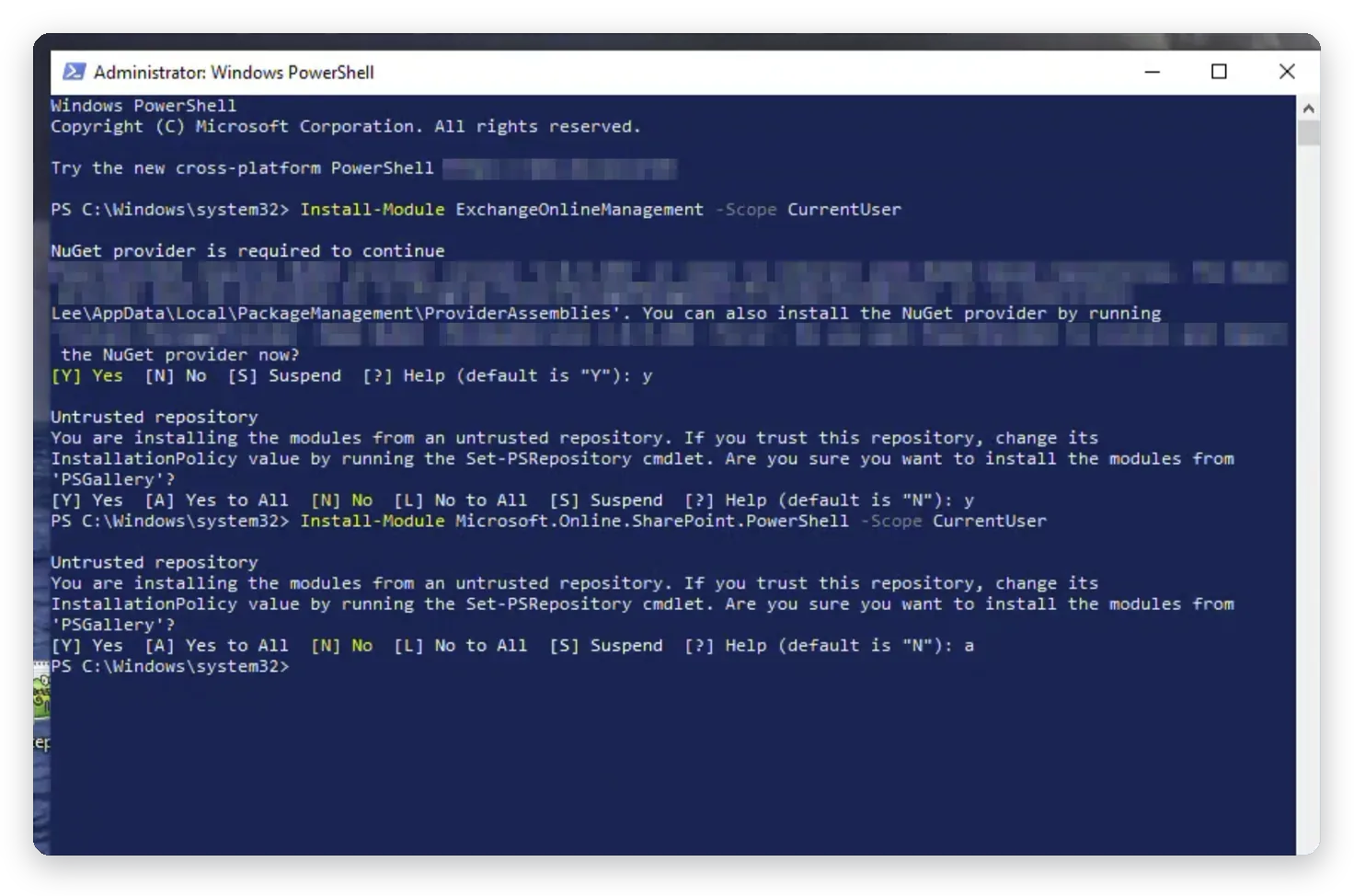Click the vertical scrollbar thumb

[x=1308, y=132]
